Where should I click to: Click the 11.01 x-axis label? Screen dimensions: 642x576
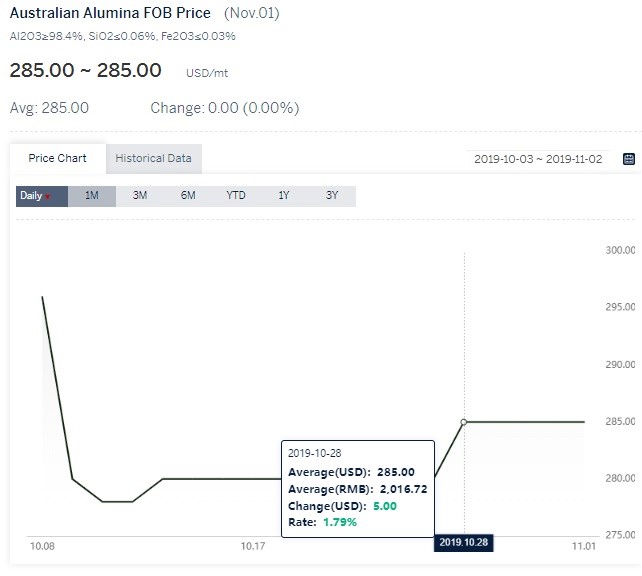click(x=584, y=546)
